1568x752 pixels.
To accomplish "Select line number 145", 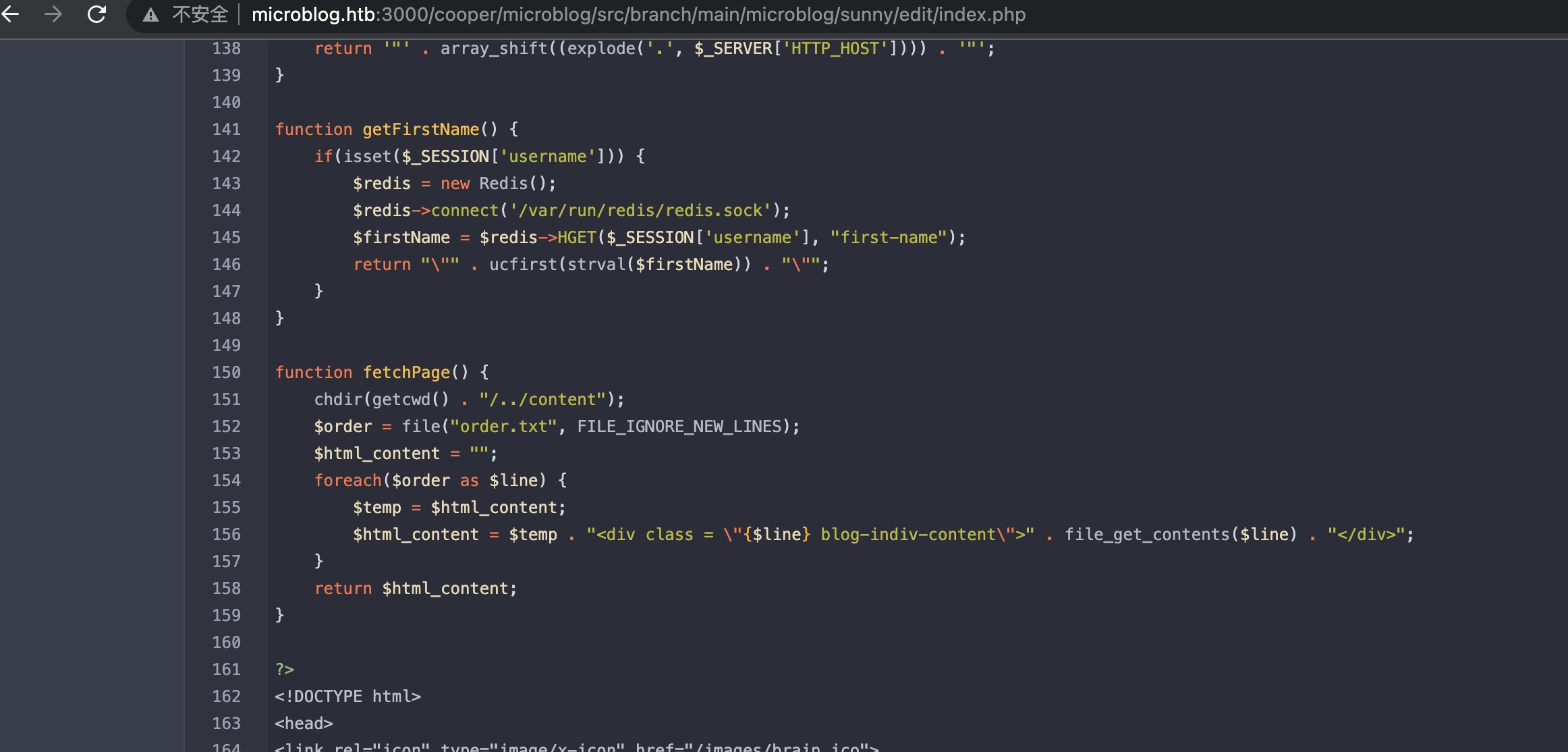I will coord(226,237).
